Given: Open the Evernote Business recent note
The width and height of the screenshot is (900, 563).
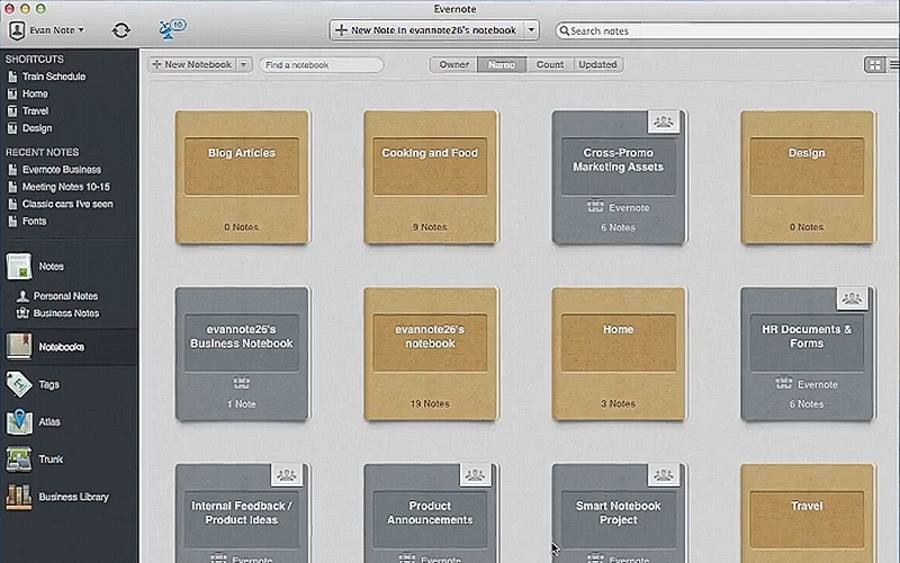Looking at the screenshot, I should pyautogui.click(x=61, y=169).
